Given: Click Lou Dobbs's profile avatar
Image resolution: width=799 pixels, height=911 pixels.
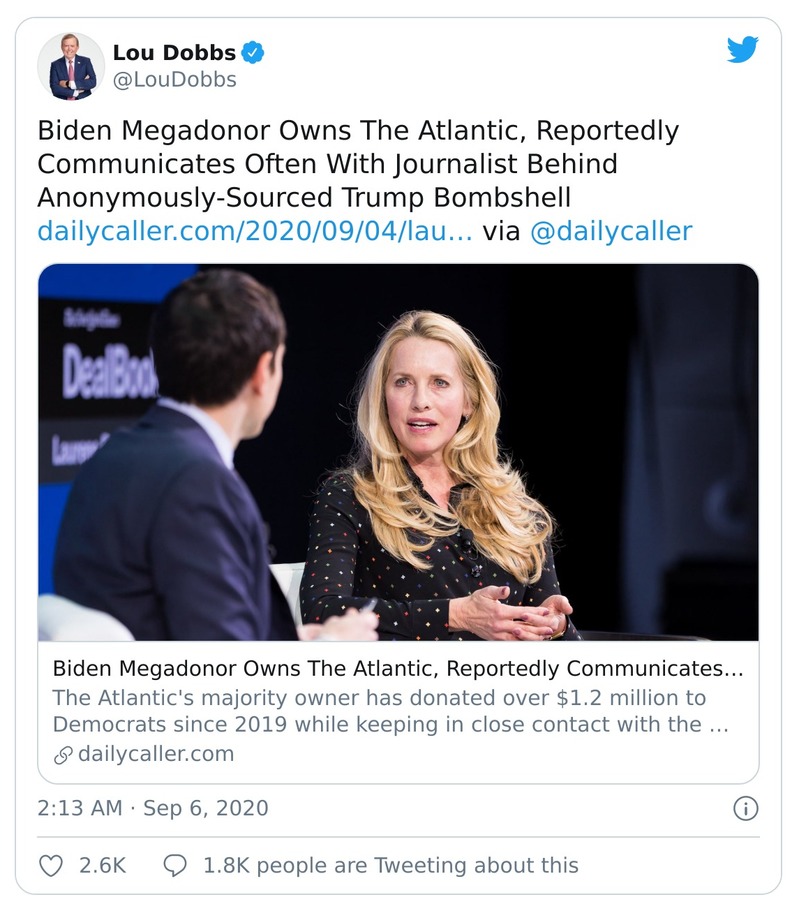Looking at the screenshot, I should tap(72, 63).
